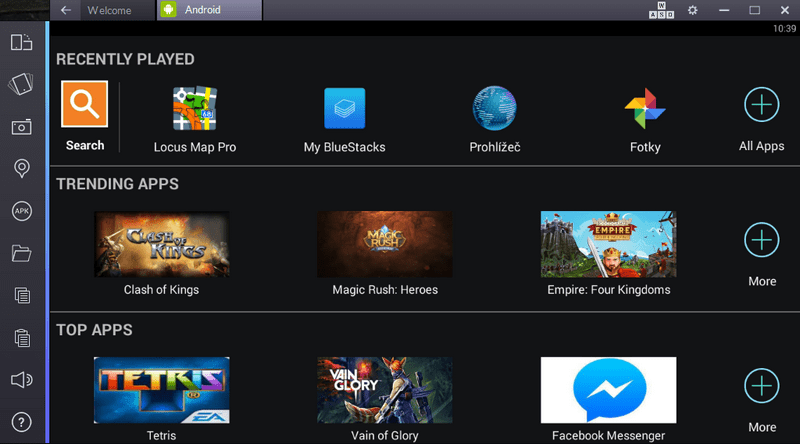Click More label under Trending Apps
Image resolution: width=800 pixels, height=444 pixels.
click(762, 281)
